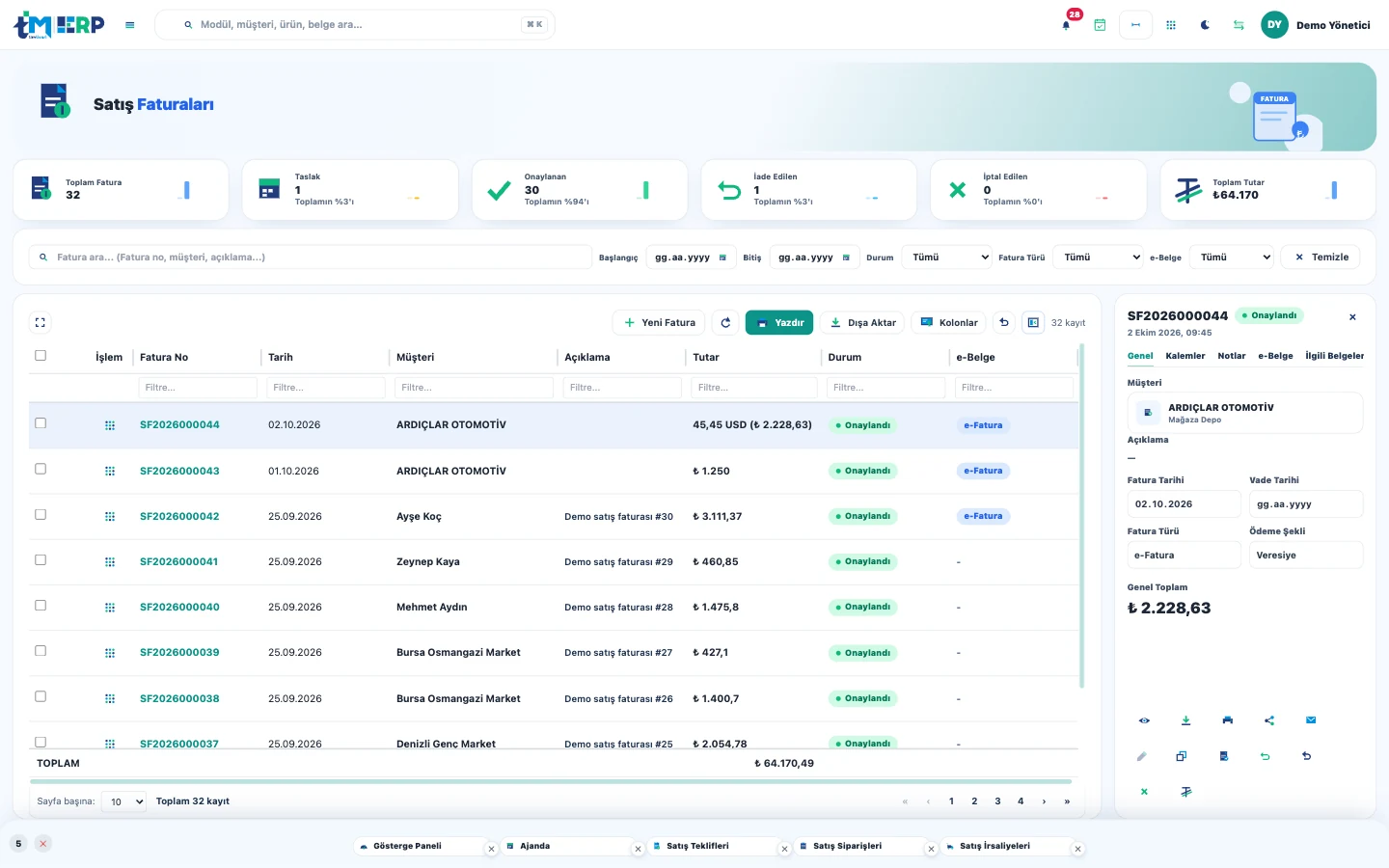Check the row for SF2026000042
Image resolution: width=1389 pixels, height=868 pixels.
(41, 515)
